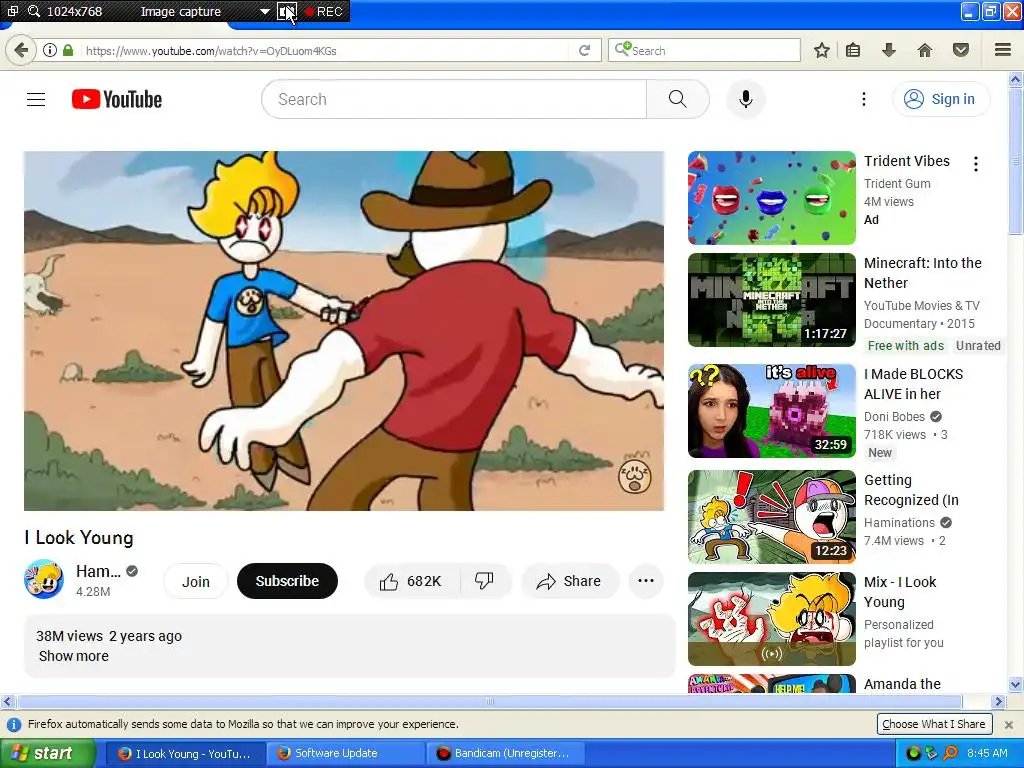Dismiss the Firefox data notification bar
1024x768 pixels.
click(x=1008, y=725)
